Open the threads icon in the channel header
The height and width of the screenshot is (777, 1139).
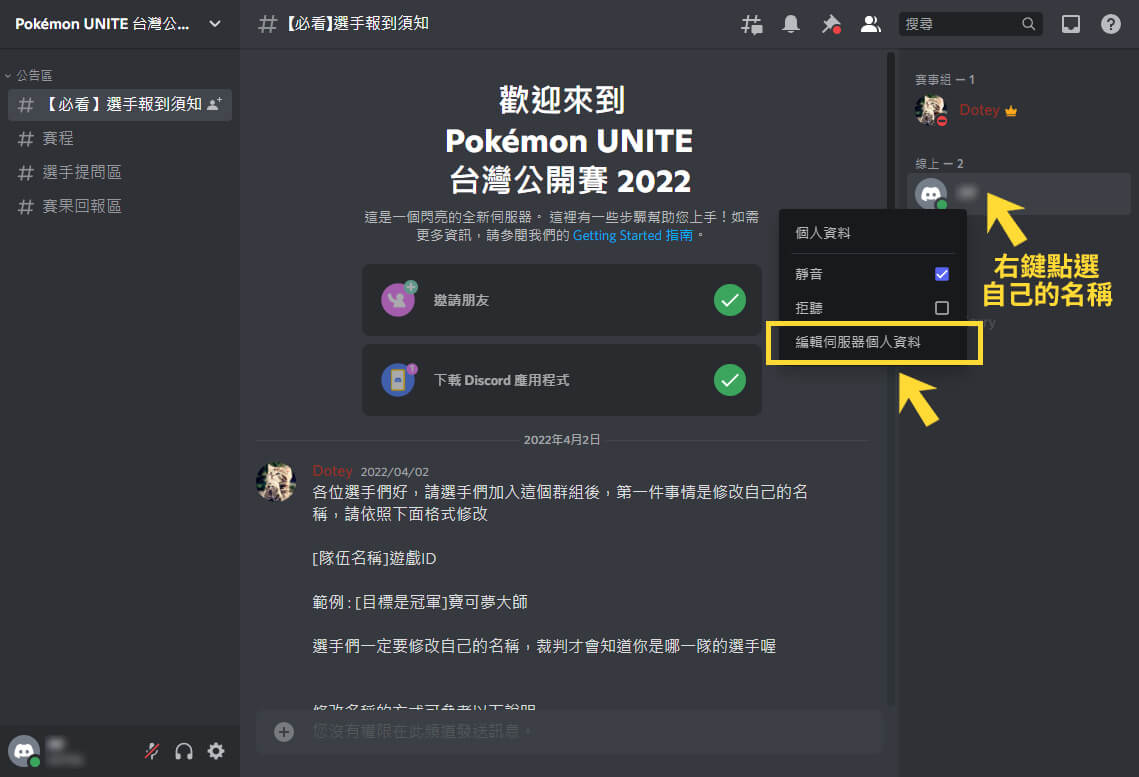tap(752, 25)
